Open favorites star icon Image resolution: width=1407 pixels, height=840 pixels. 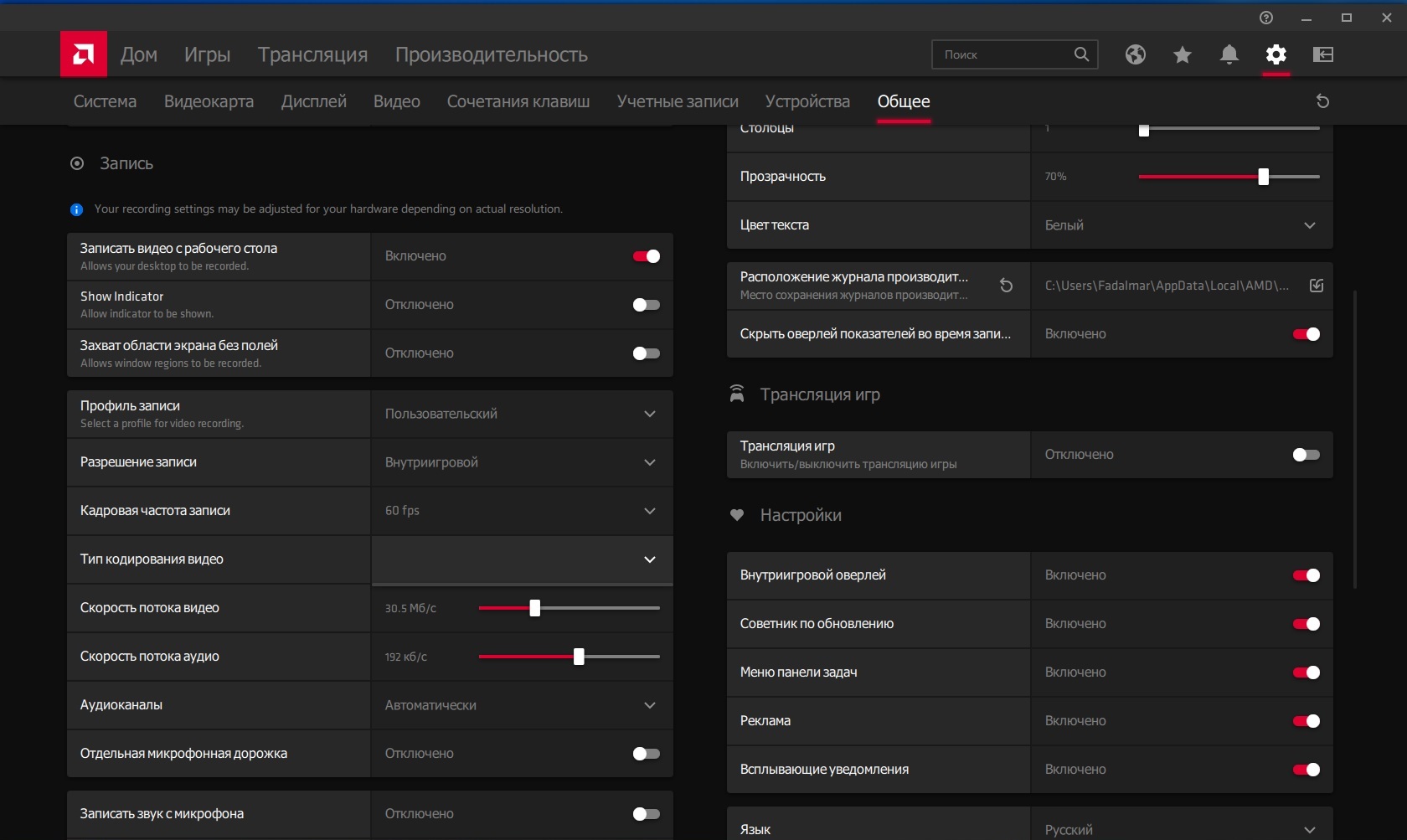(1182, 54)
